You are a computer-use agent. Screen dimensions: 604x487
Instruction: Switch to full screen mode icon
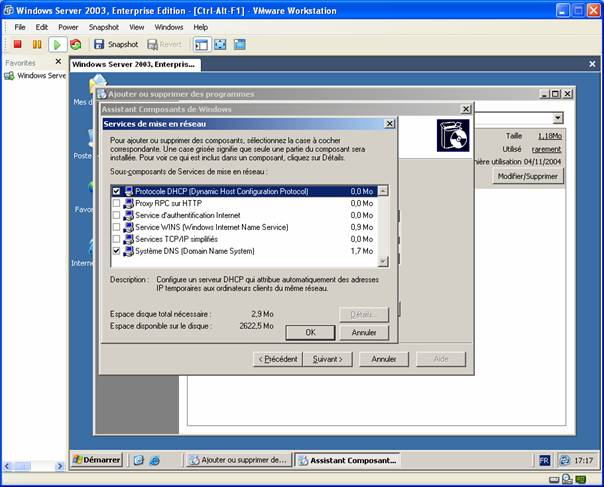tap(220, 44)
